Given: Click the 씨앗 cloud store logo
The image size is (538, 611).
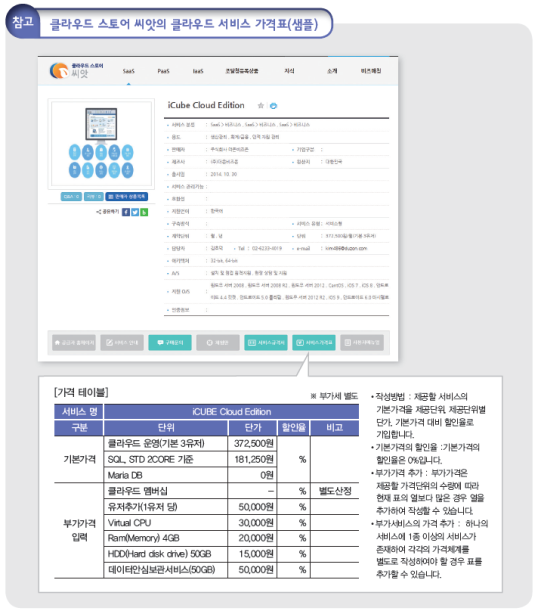Looking at the screenshot, I should coord(76,71).
